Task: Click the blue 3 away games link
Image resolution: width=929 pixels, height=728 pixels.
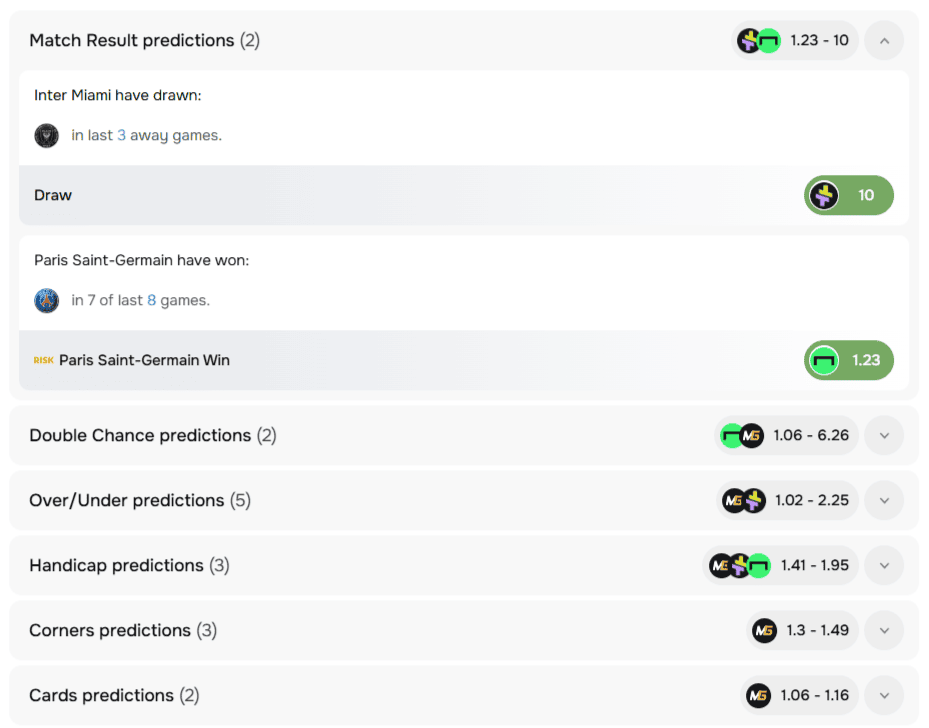Action: point(122,135)
